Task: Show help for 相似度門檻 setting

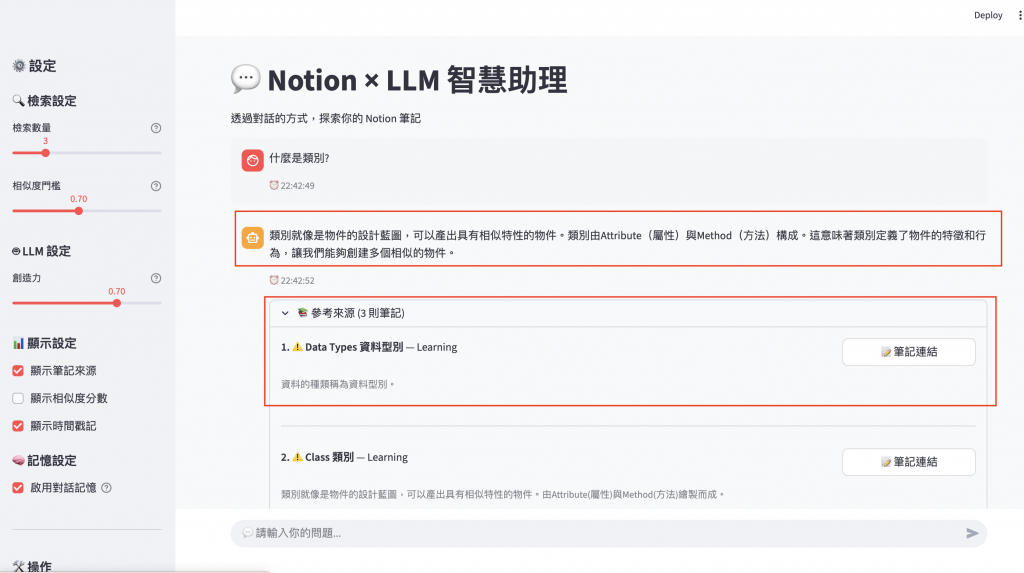Action: (x=155, y=186)
